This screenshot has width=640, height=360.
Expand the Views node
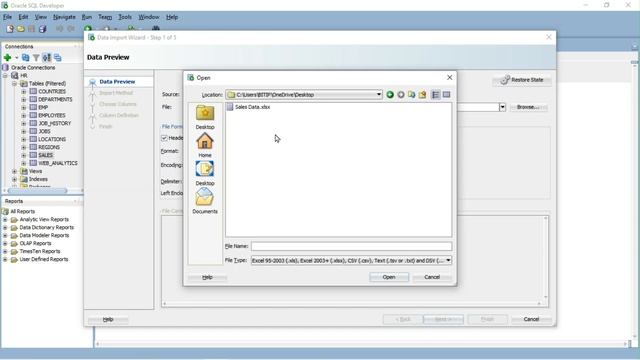click(x=14, y=171)
